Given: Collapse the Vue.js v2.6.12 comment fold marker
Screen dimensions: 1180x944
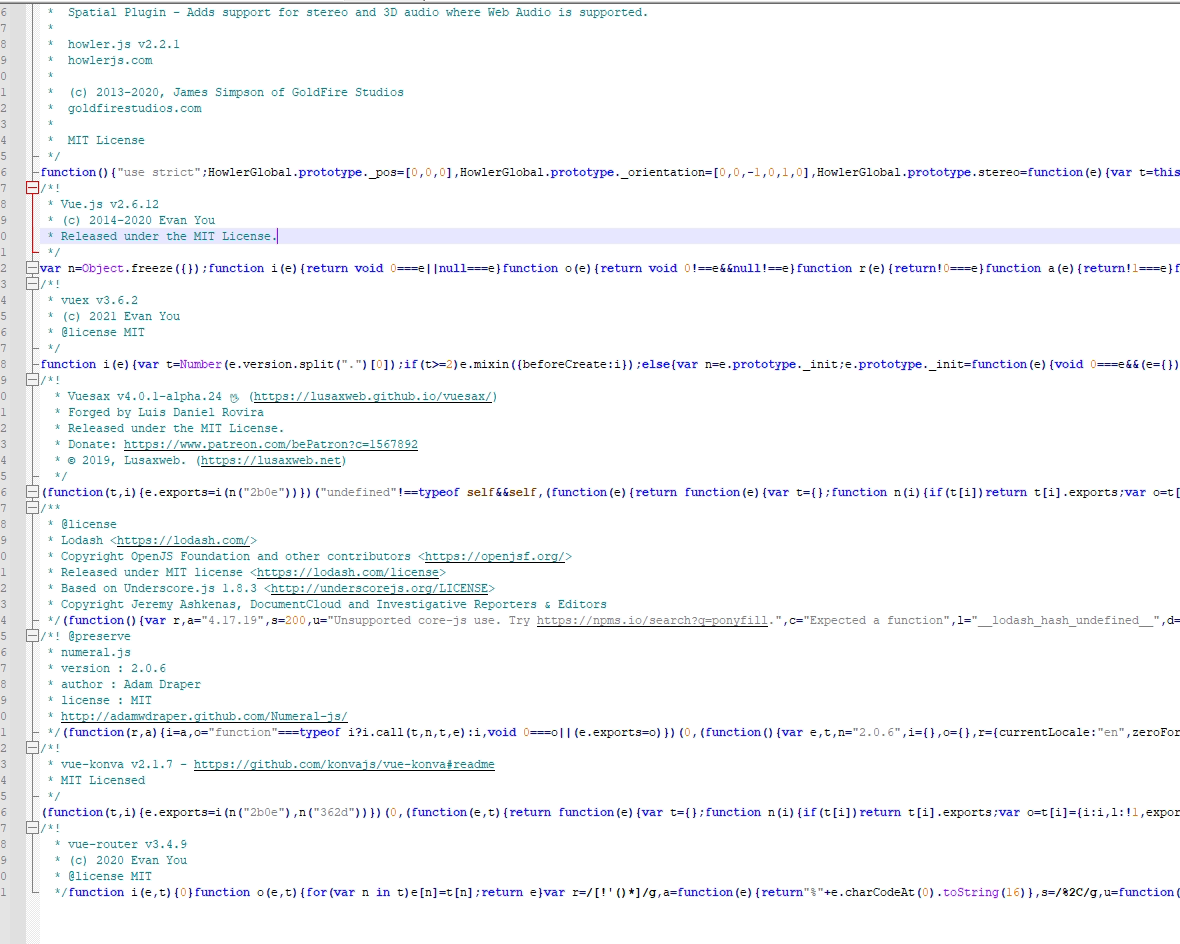Looking at the screenshot, I should 32,188.
